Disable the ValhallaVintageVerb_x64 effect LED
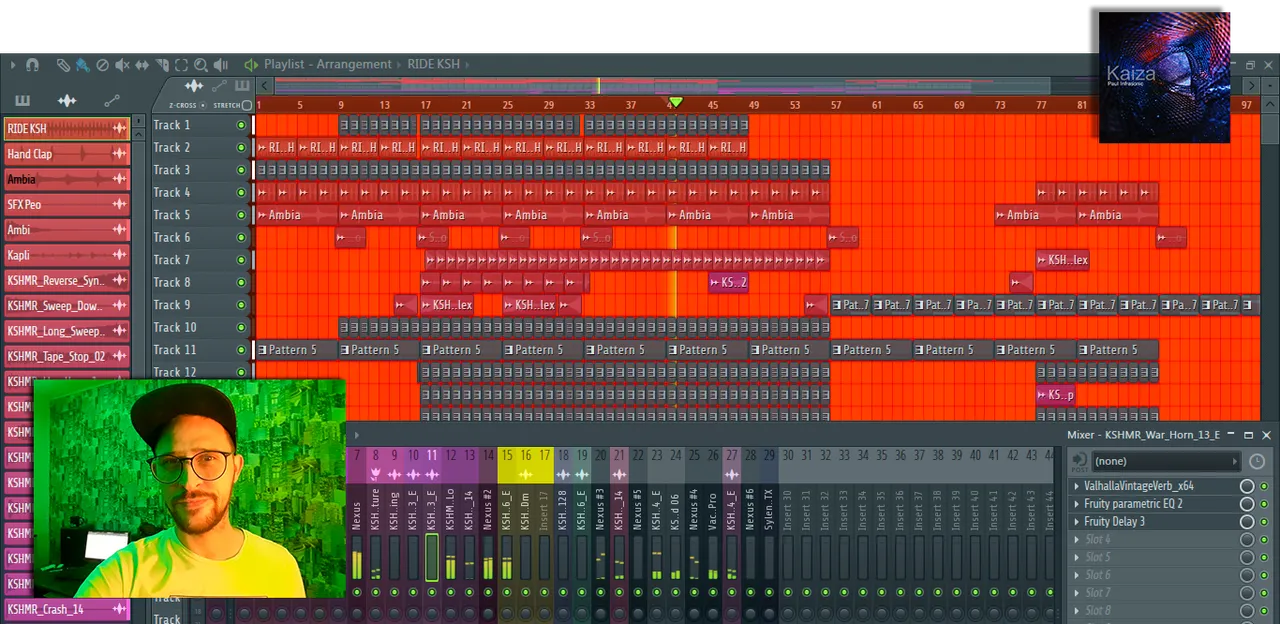Viewport: 1280px width, 624px height. 1265,486
